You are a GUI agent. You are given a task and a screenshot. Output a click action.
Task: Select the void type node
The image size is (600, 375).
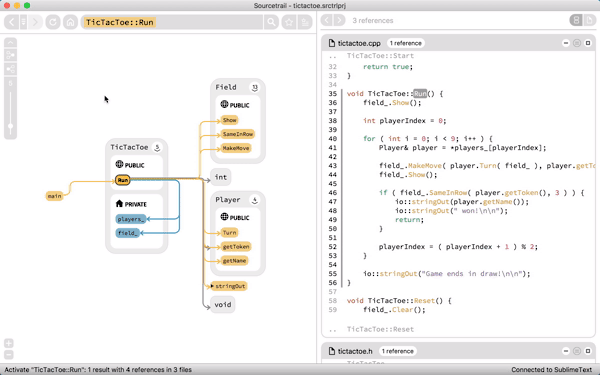click(x=223, y=305)
